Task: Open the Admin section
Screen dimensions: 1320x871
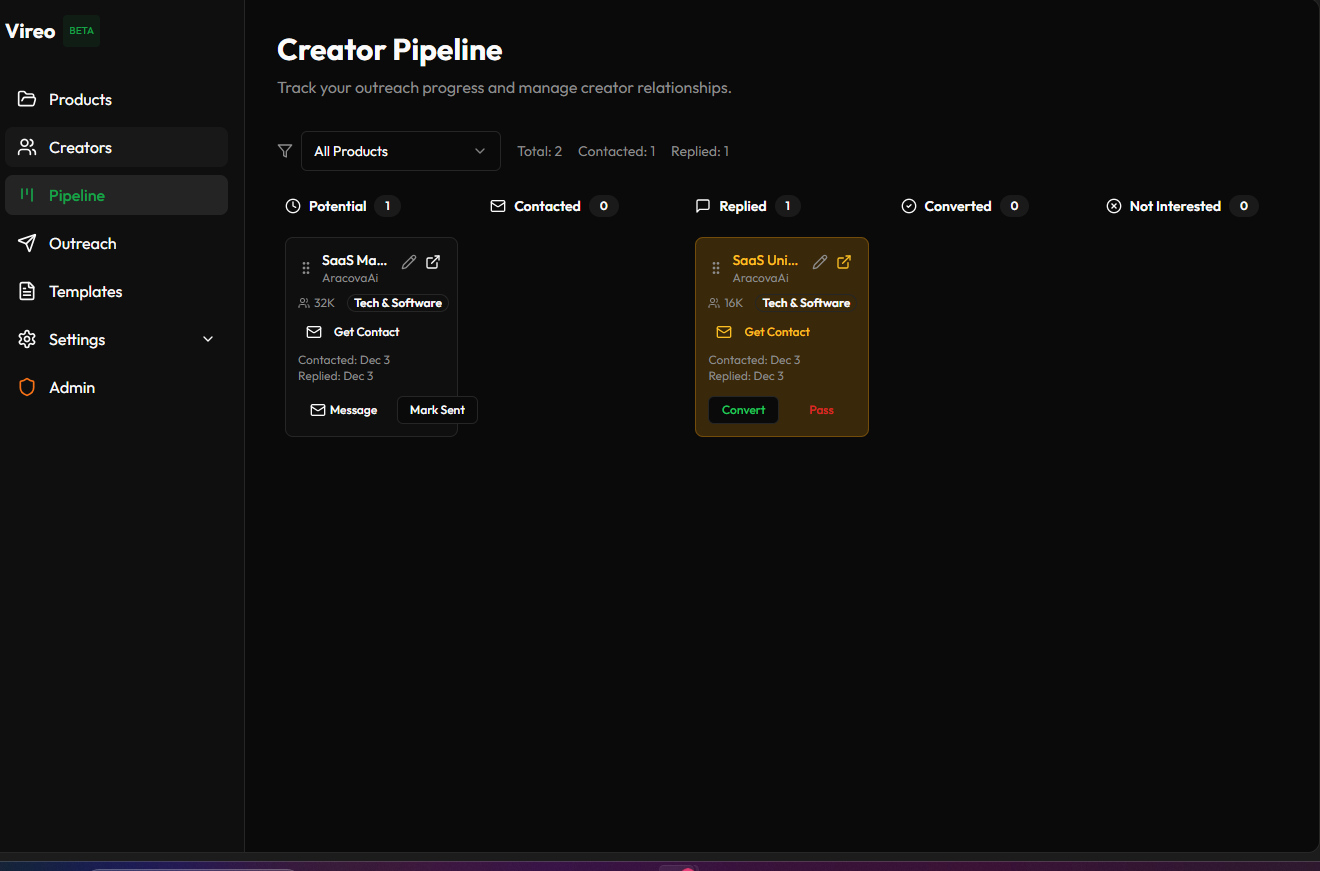Action: point(116,387)
